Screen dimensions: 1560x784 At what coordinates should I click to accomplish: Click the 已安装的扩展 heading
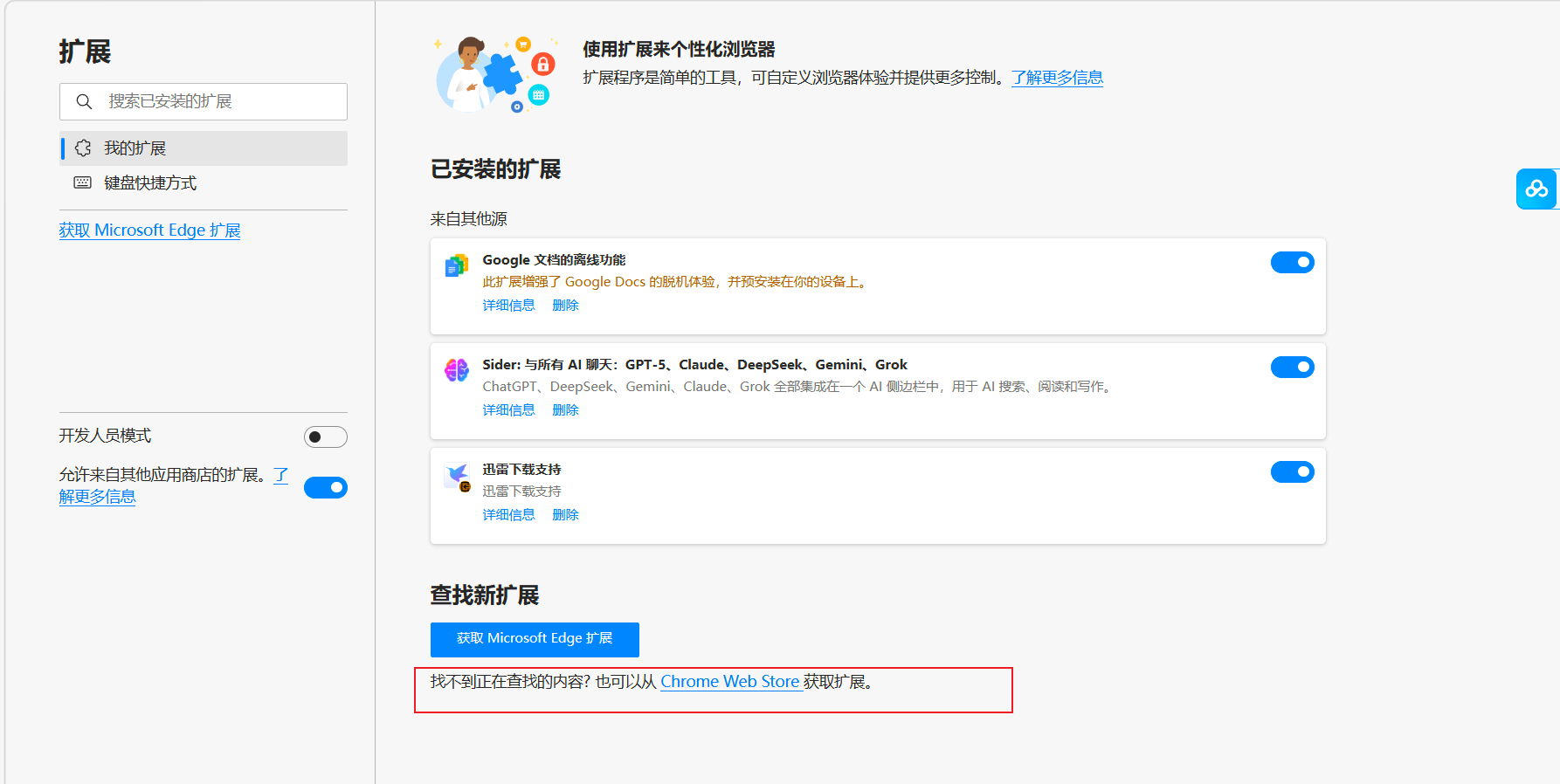495,169
